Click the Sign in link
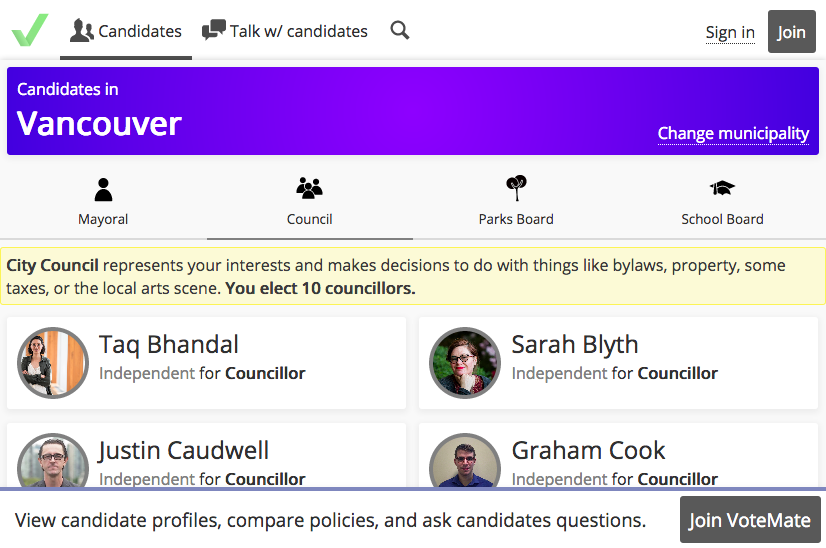The image size is (826, 548). pos(730,32)
